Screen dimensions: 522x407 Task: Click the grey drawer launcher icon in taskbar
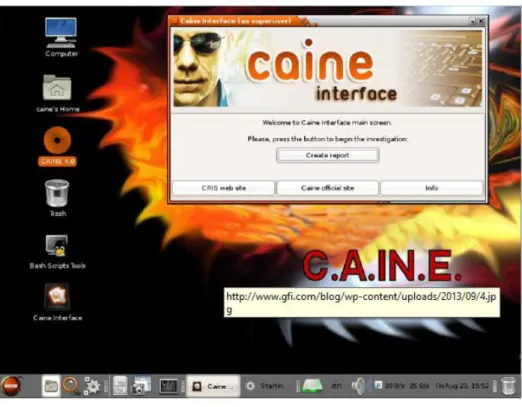coord(120,386)
